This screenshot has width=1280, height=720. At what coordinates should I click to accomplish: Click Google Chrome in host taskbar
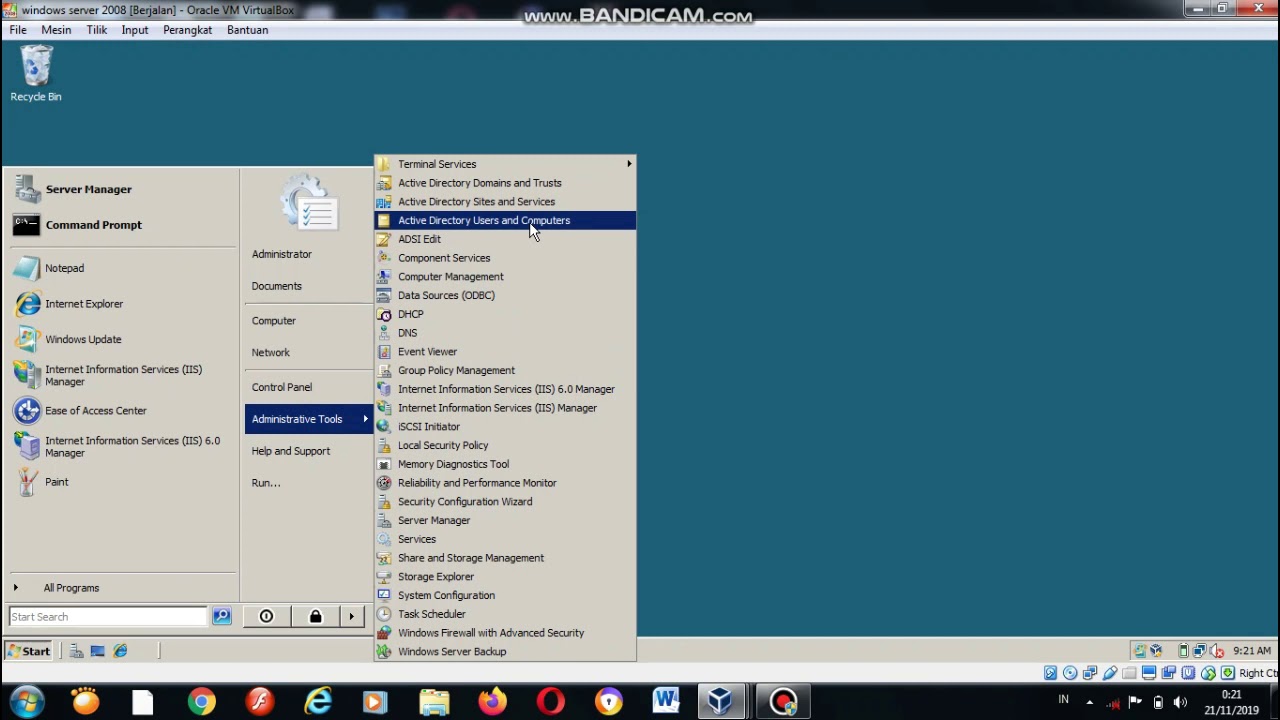[201, 702]
